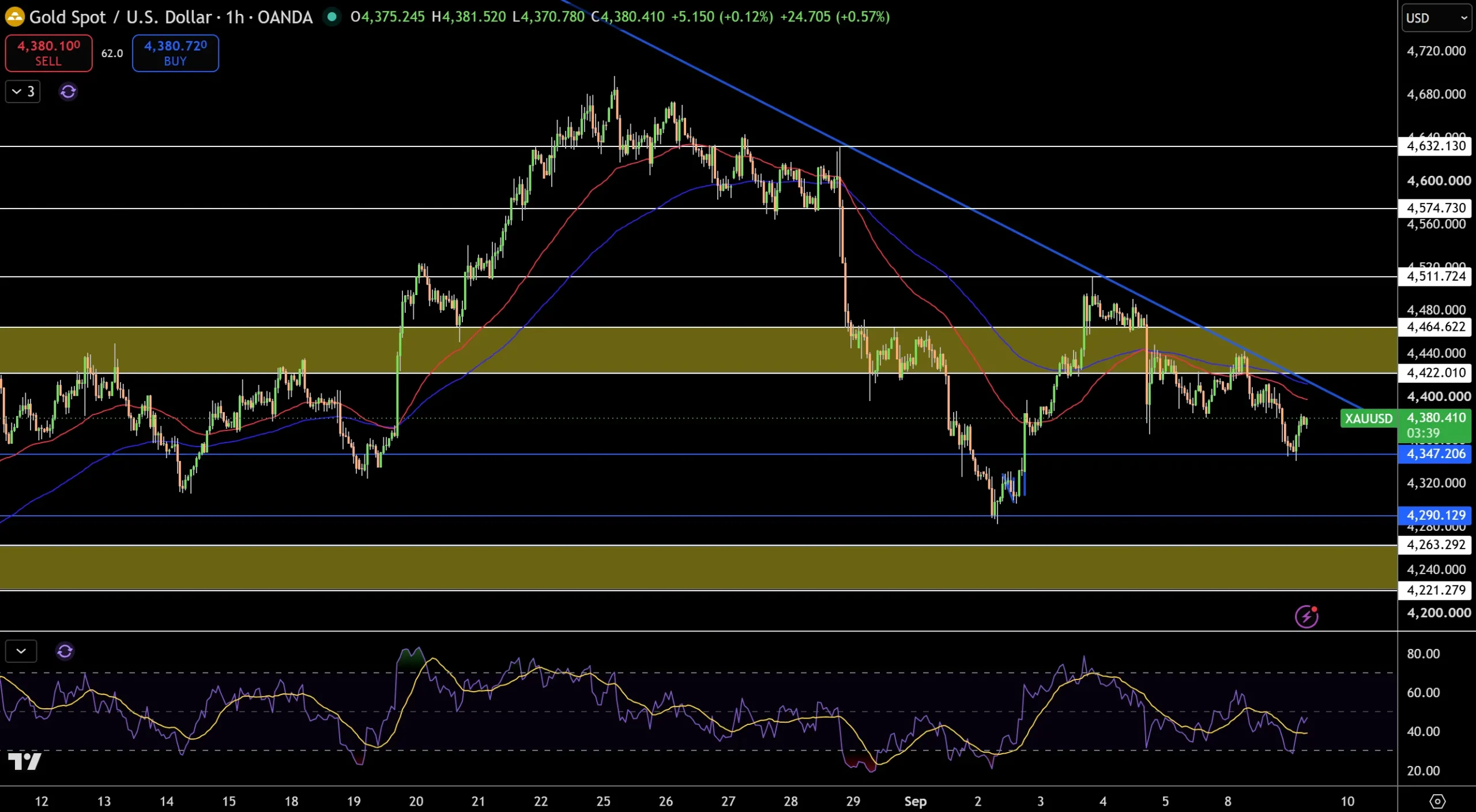
Task: Expand the 3 indicators legend chevron
Action: point(23,92)
